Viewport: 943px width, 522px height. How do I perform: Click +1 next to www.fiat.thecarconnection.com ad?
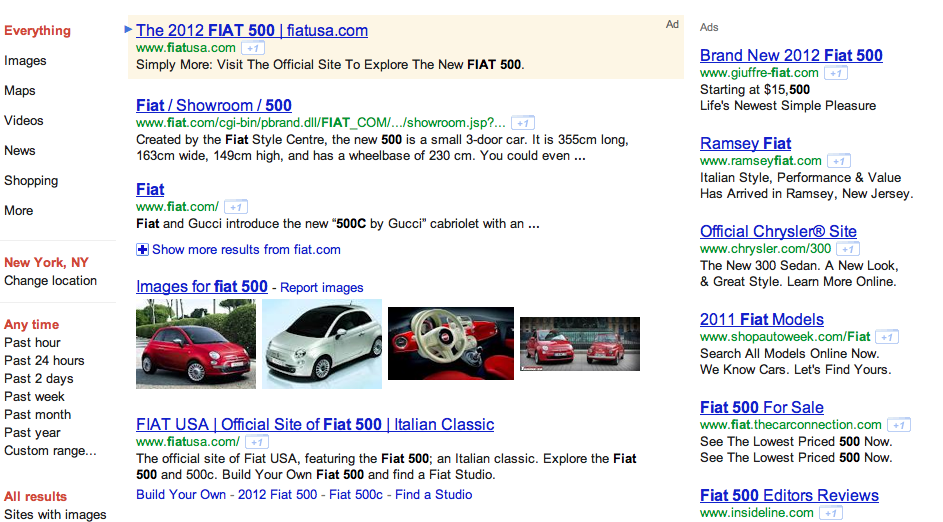pos(899,425)
